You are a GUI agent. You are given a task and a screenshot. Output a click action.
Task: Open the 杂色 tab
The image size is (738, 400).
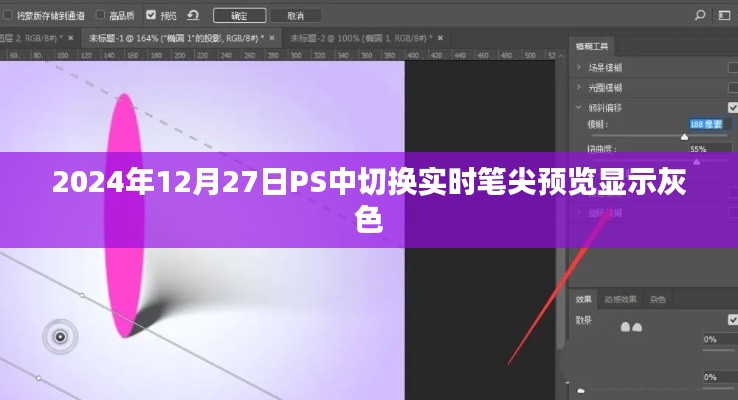click(658, 299)
